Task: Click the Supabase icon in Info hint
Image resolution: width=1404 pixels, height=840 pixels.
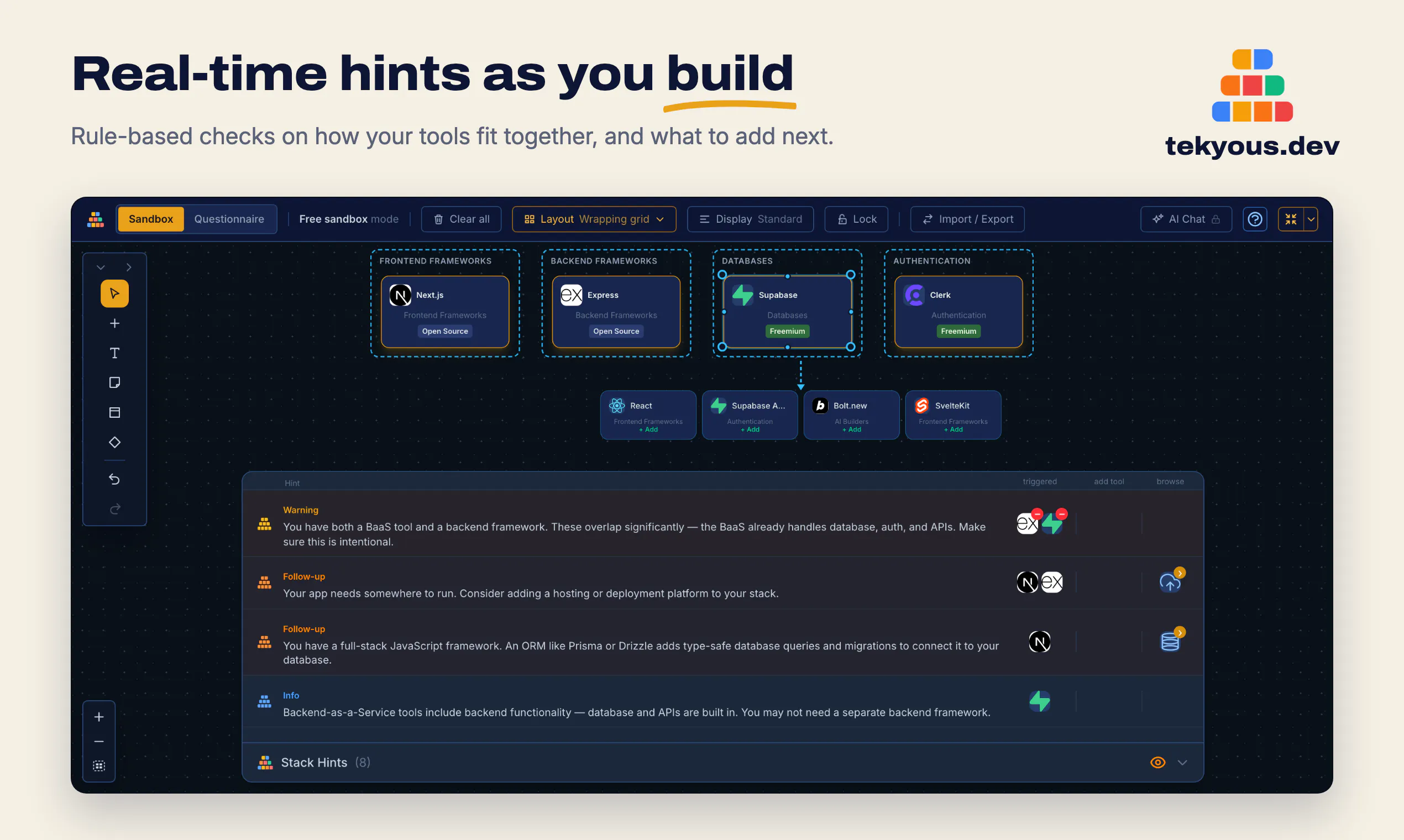Action: coord(1039,701)
